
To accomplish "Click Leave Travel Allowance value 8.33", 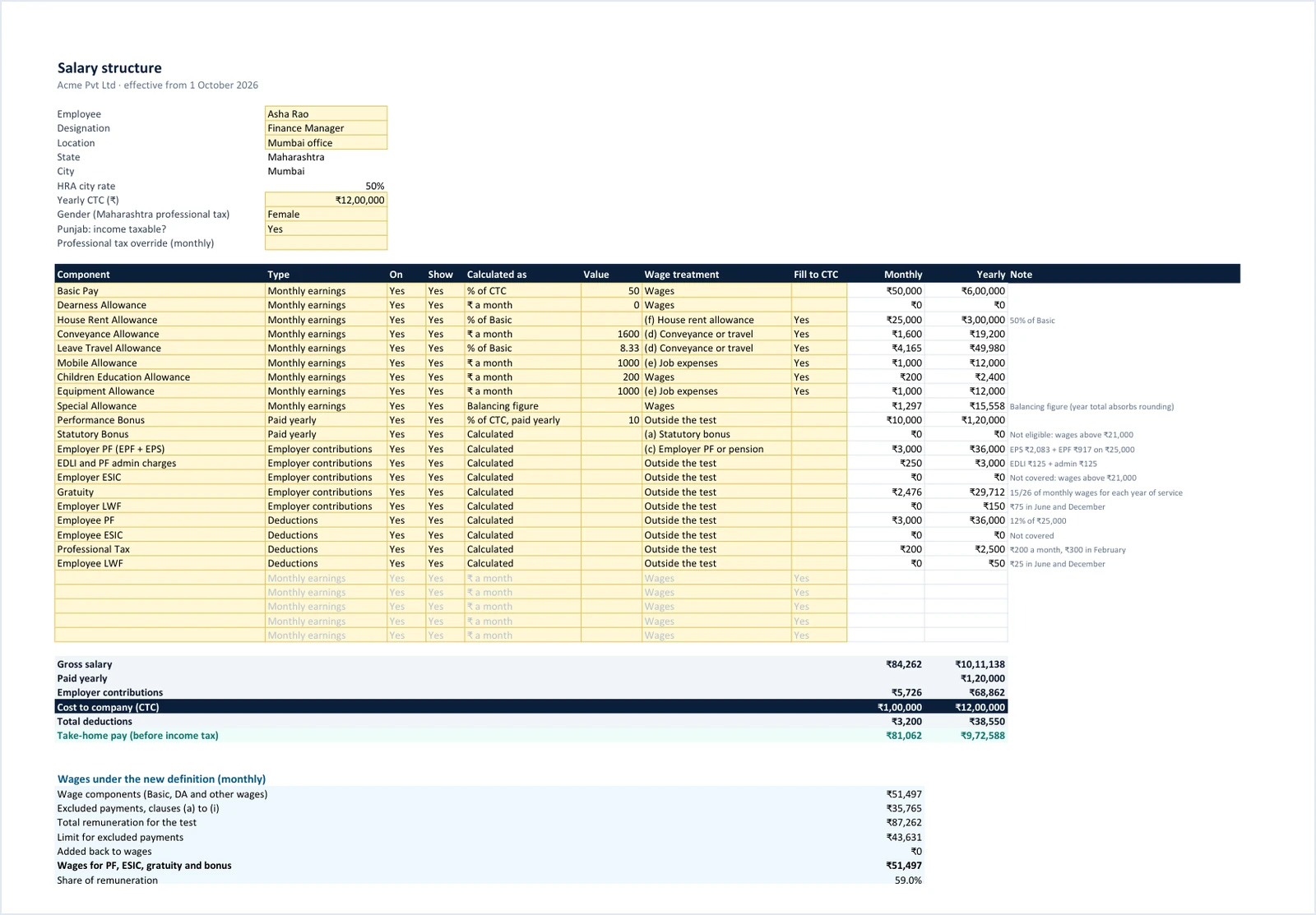I will pyautogui.click(x=611, y=349).
